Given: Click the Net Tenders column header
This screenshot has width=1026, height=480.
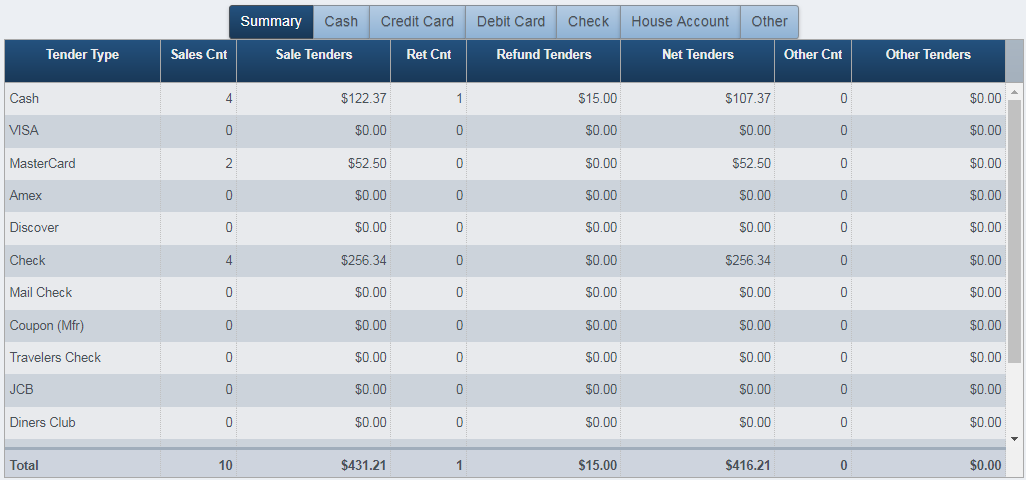Looking at the screenshot, I should click(697, 55).
